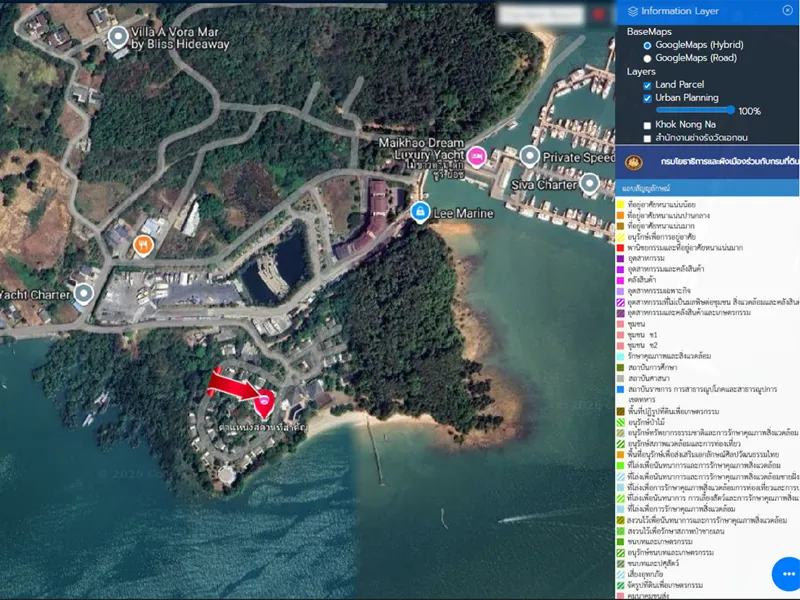Click the Yacht Charter pin at left edge
Viewport: 800px width, 600px height.
(x=84, y=294)
